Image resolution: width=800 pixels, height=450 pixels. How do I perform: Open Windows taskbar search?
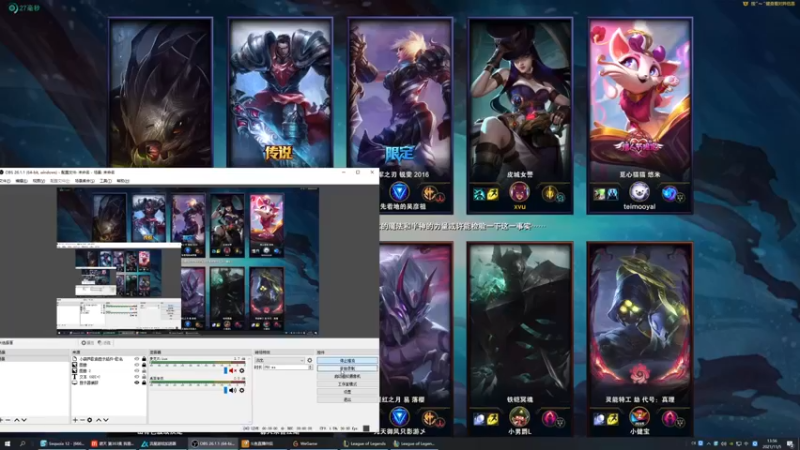click(22, 444)
